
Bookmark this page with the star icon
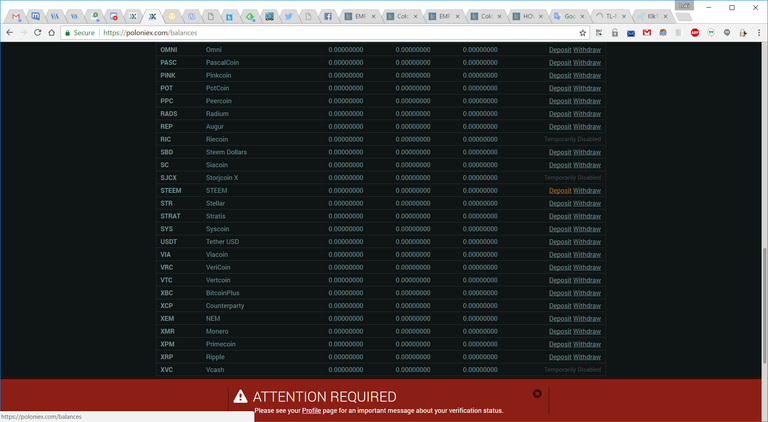pyautogui.click(x=582, y=33)
